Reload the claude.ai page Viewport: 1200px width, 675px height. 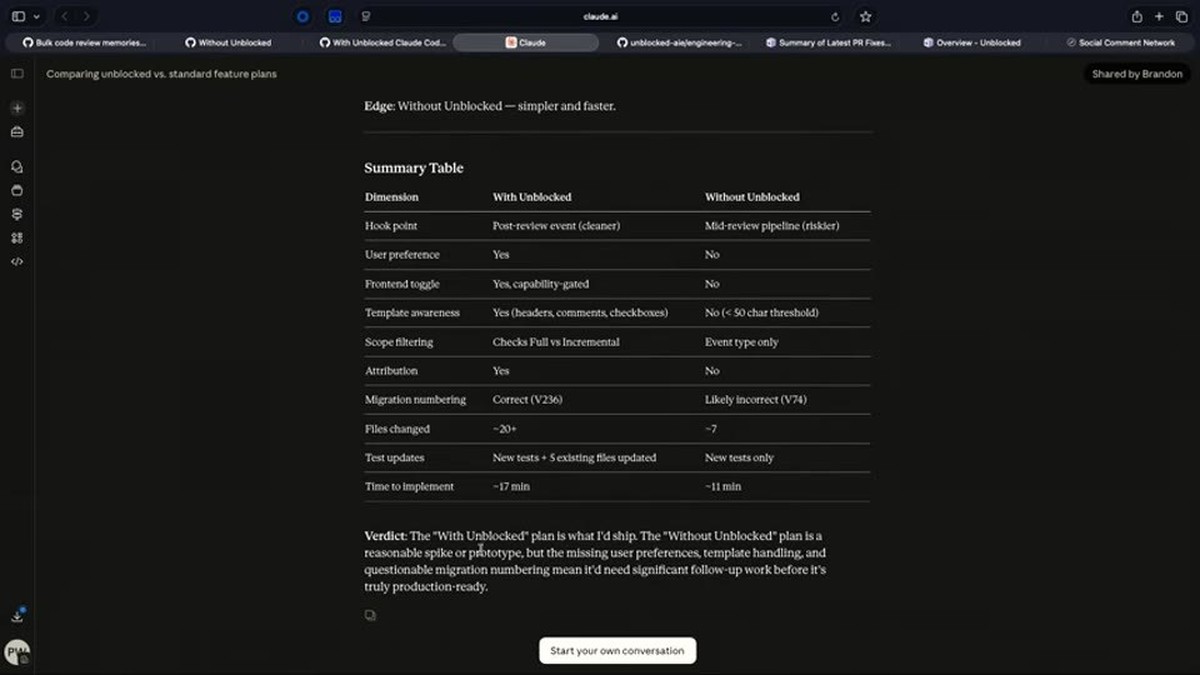coord(835,16)
